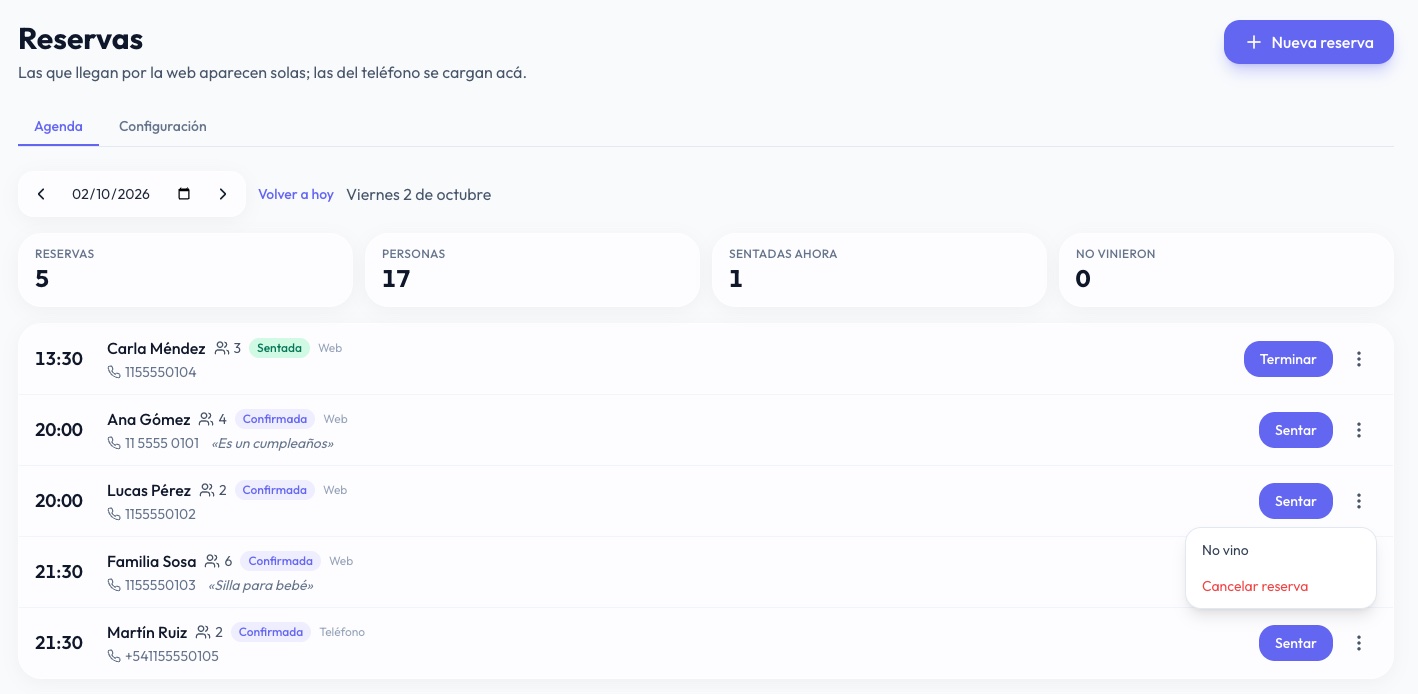This screenshot has height=694, width=1418.
Task: Click the 13:30 time of Carla Méndez
Action: (59, 358)
